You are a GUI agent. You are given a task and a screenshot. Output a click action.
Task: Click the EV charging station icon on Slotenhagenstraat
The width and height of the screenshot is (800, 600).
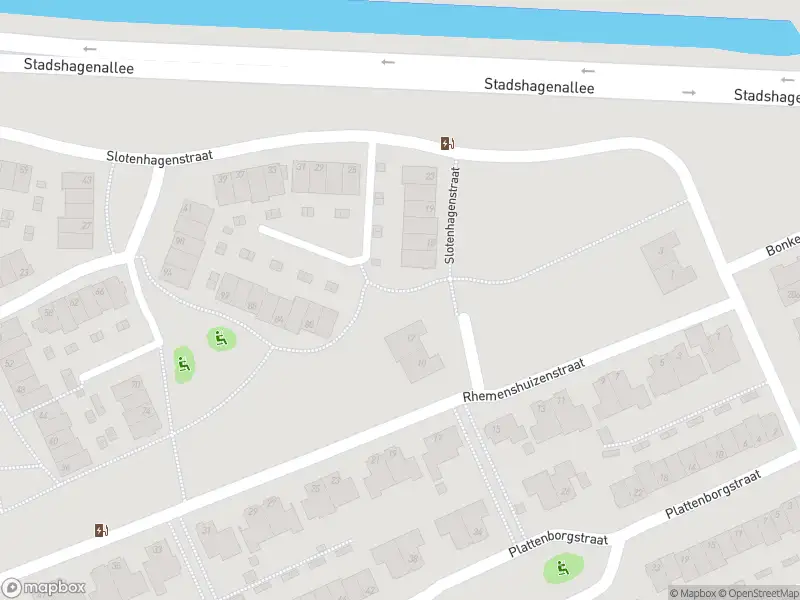point(448,144)
